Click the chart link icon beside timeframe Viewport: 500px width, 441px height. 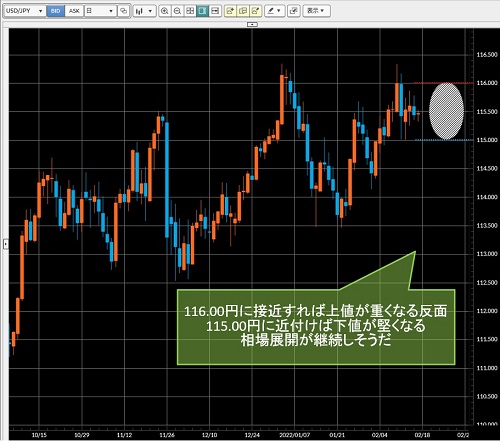123,11
